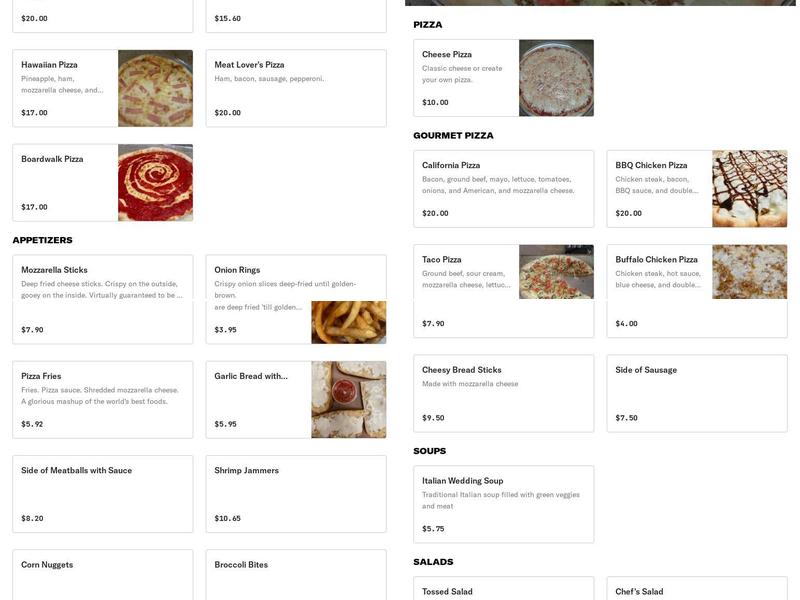Select the Tossed Salad option
This screenshot has height=600, width=800.
pos(505,590)
